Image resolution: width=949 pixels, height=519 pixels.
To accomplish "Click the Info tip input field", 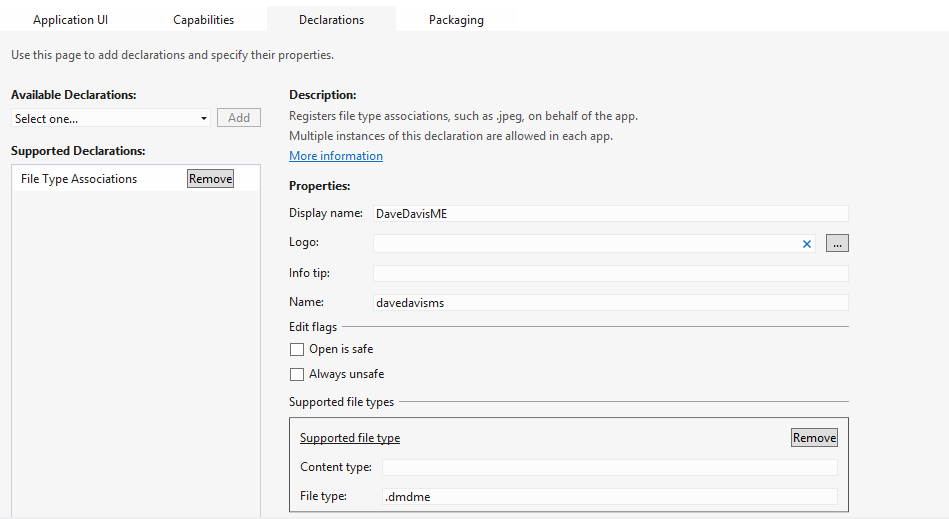I will (x=610, y=273).
